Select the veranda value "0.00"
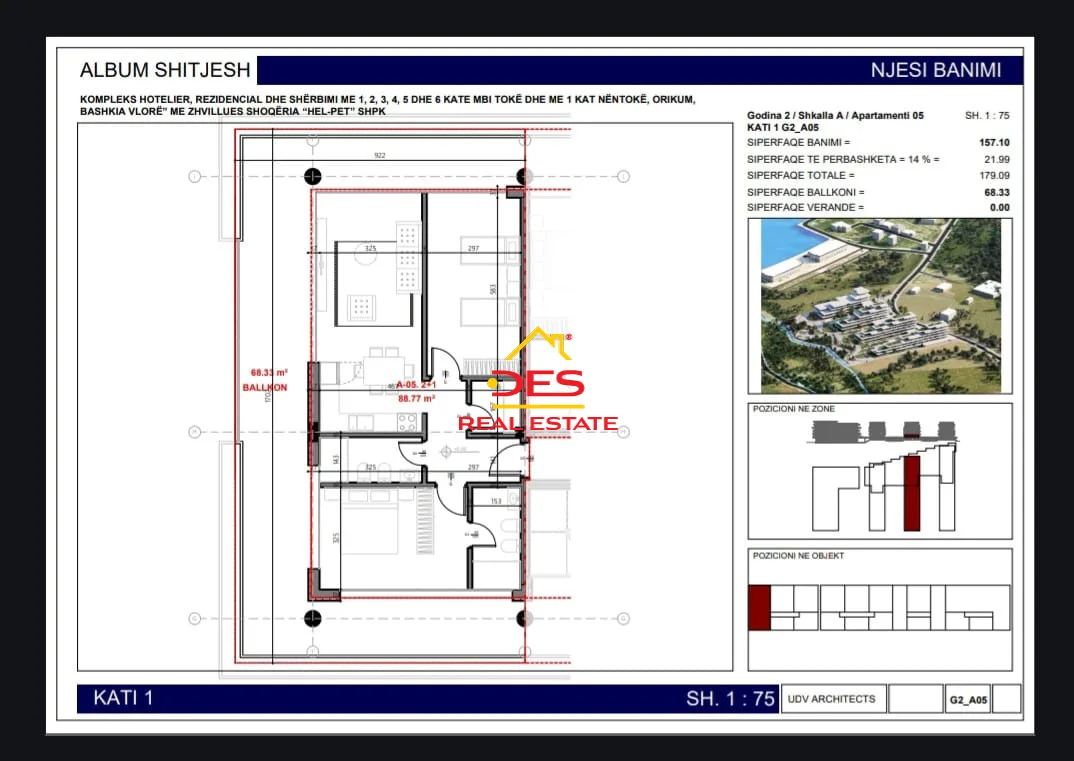 click(x=999, y=208)
